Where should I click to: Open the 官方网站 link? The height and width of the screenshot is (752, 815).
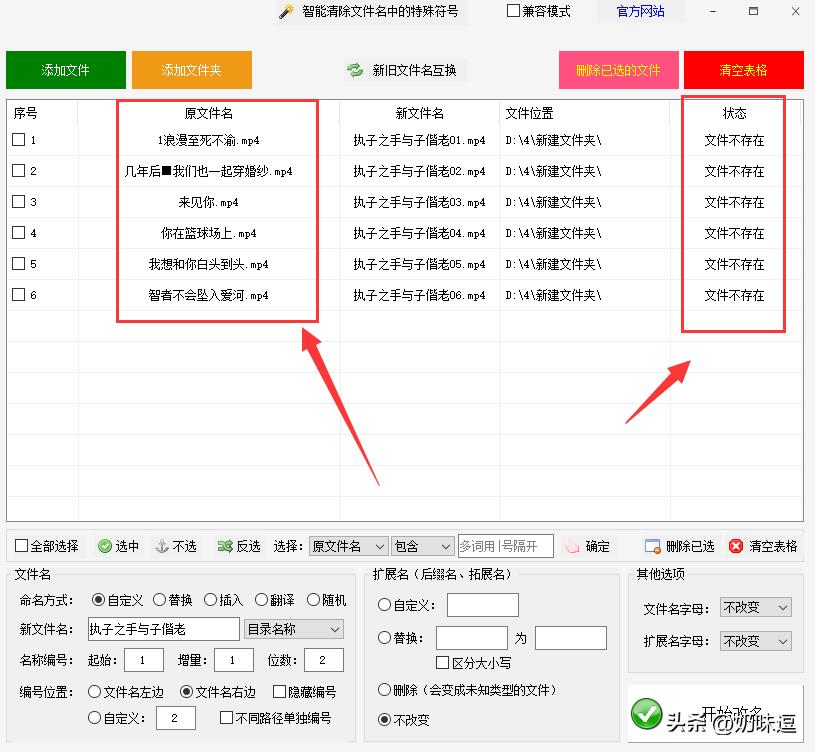click(x=640, y=11)
